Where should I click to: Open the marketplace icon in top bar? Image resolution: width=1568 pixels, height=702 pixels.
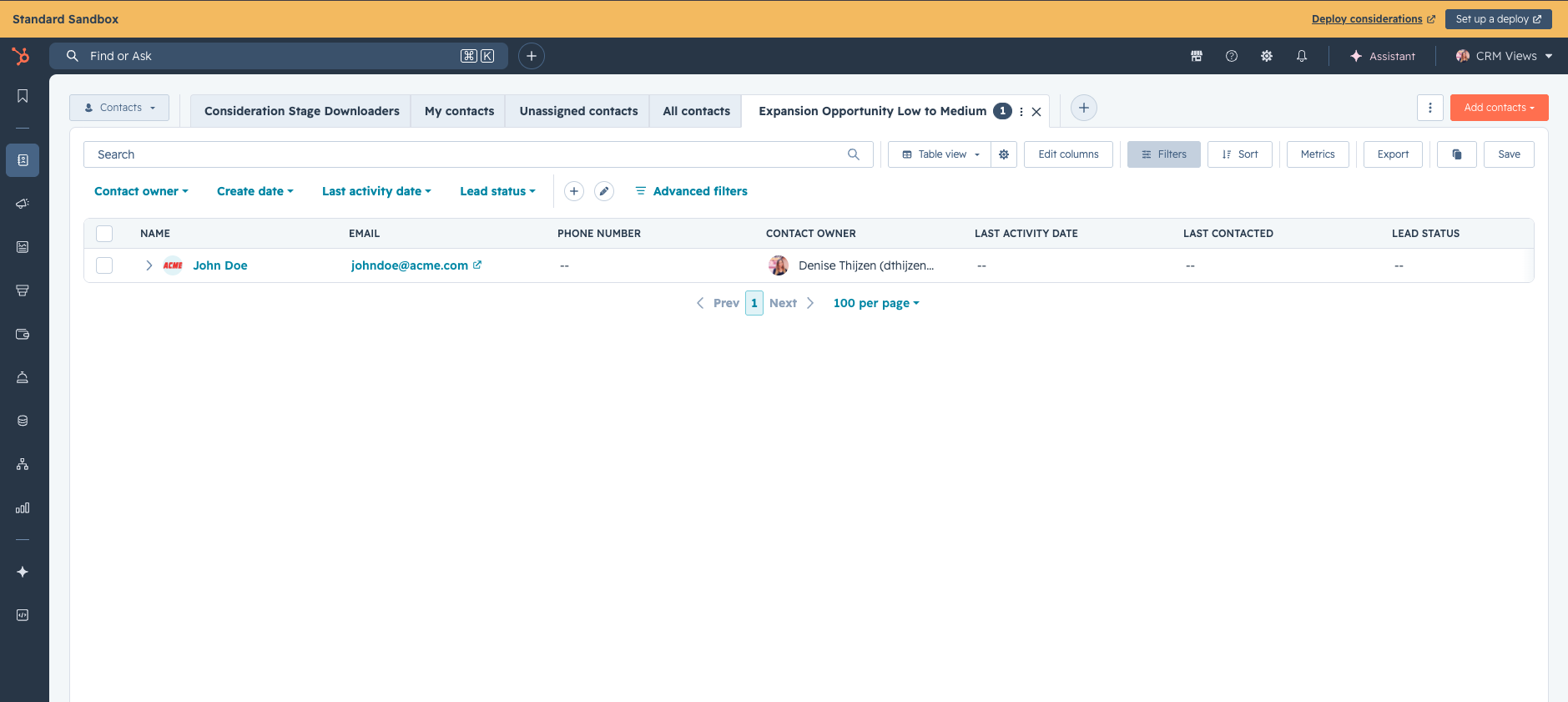[x=1196, y=56]
